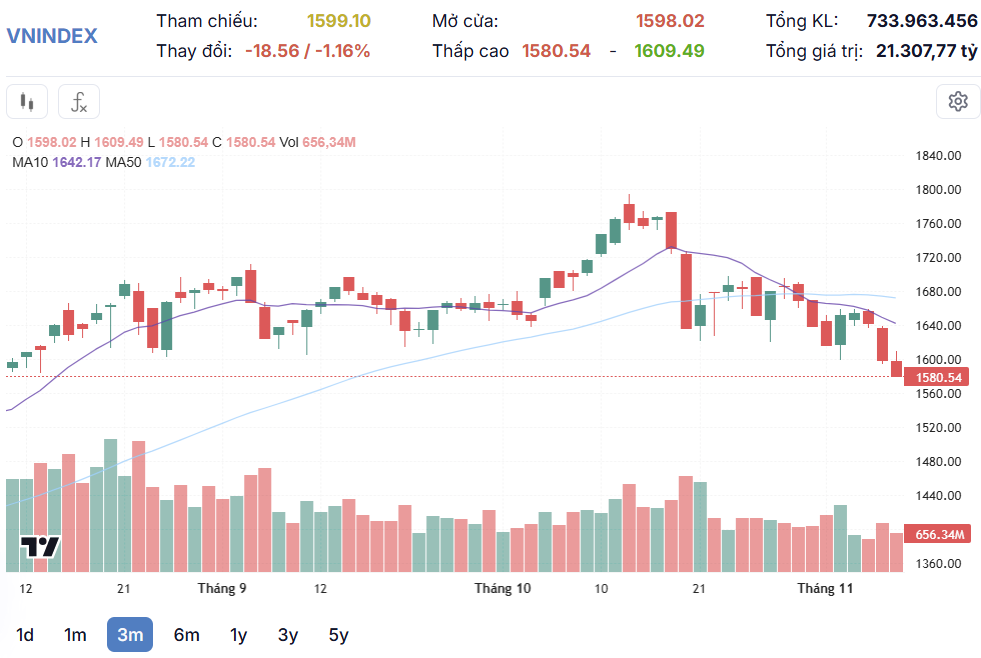
Task: Switch to 3y time range
Action: [x=288, y=635]
